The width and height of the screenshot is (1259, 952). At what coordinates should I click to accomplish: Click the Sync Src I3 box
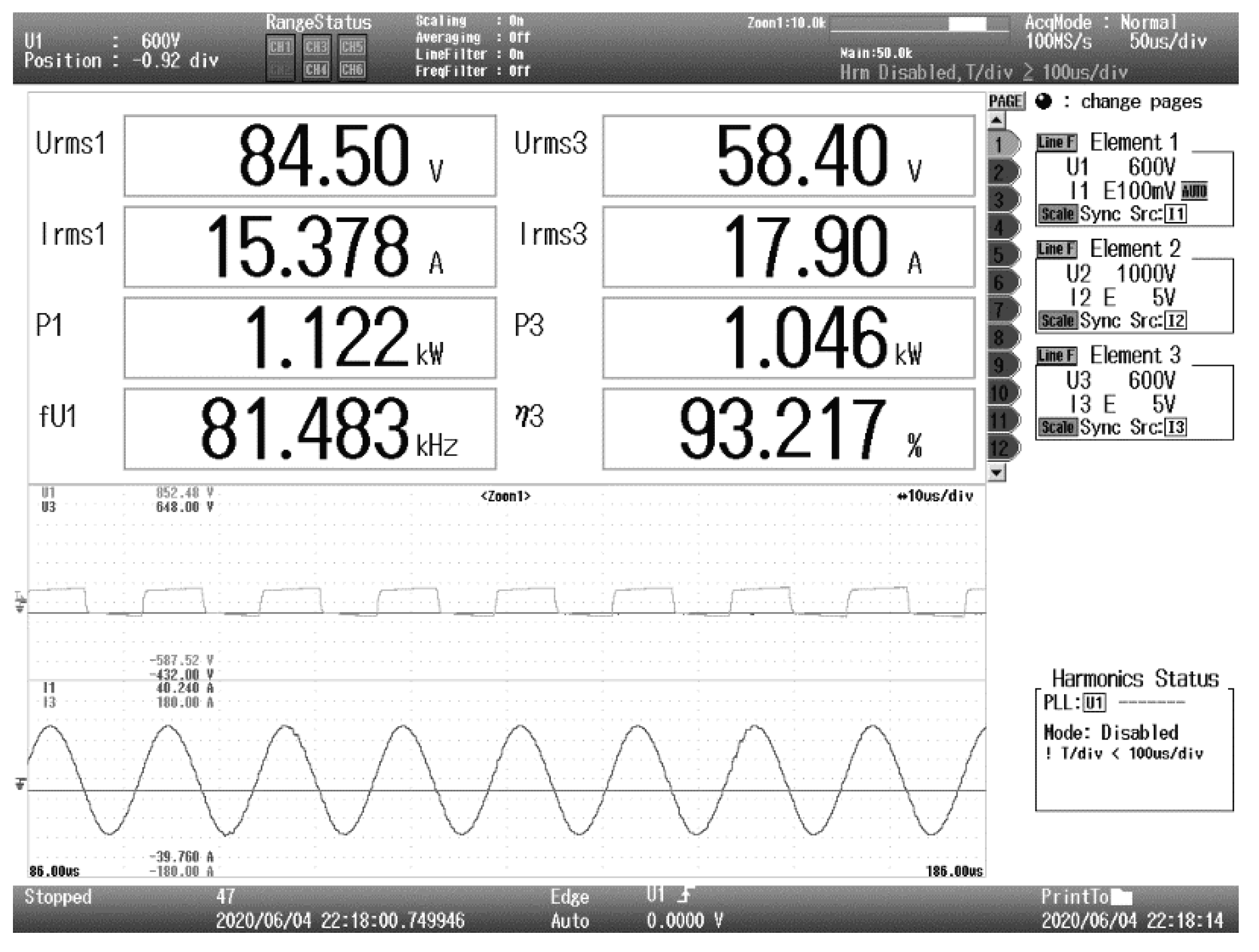point(1176,428)
